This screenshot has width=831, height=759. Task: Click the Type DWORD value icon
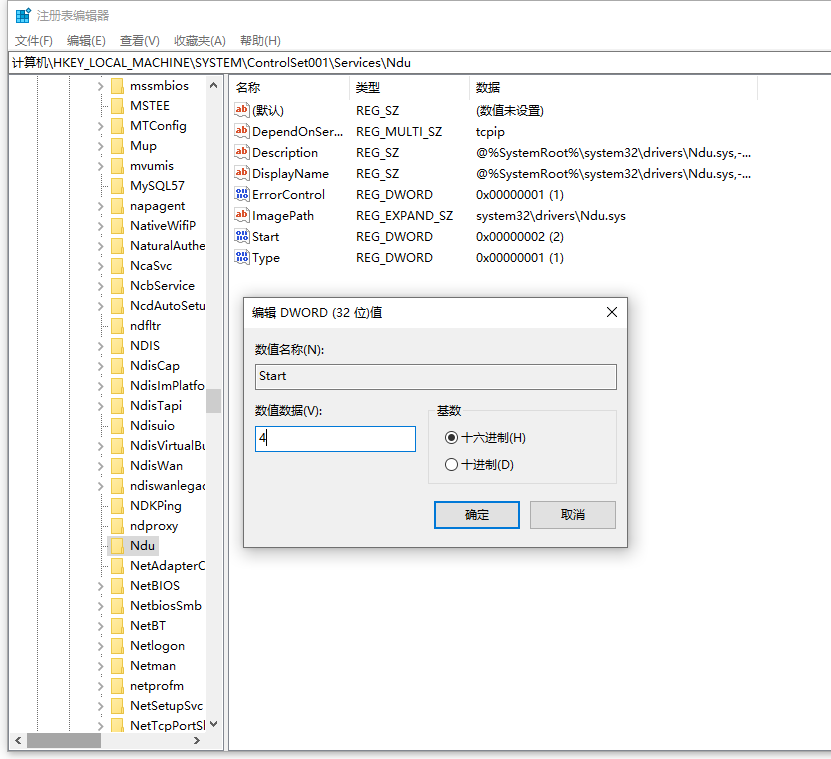pyautogui.click(x=241, y=257)
